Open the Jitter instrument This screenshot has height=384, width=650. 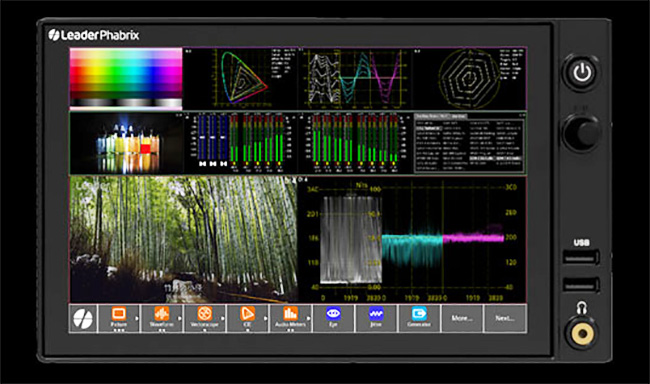click(x=376, y=318)
